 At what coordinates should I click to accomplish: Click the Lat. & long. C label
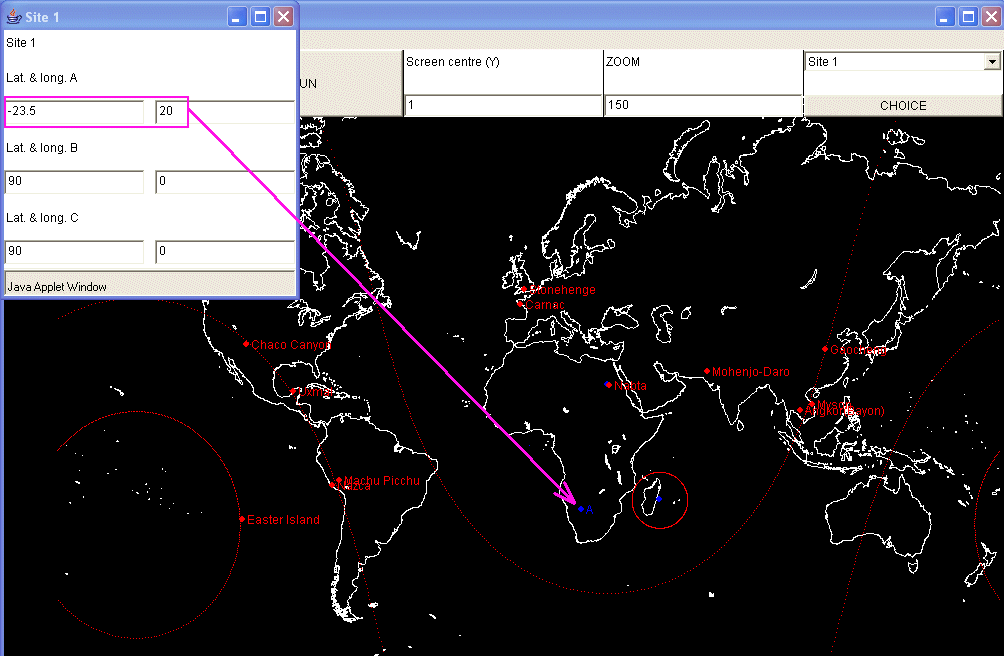point(42,218)
